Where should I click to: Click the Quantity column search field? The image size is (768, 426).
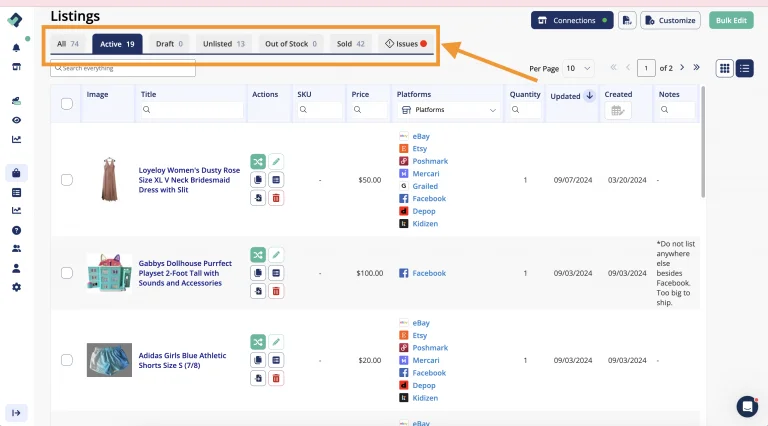525,110
